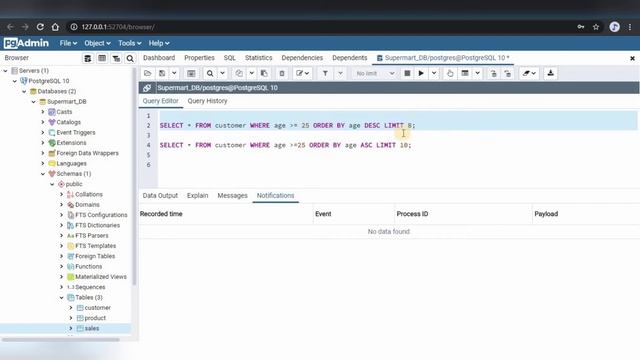Open the Clear eraser dropdown
Screen dimensions: 640x360
(x=529, y=73)
